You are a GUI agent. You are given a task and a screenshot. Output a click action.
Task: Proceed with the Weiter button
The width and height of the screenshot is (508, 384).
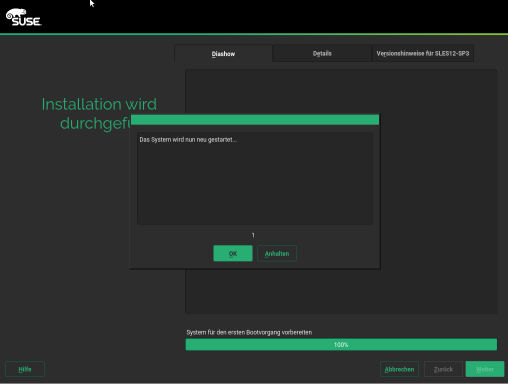tap(485, 369)
